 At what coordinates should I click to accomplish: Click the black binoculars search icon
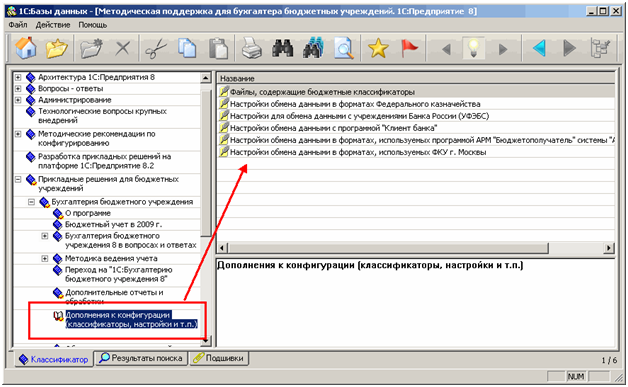click(282, 48)
